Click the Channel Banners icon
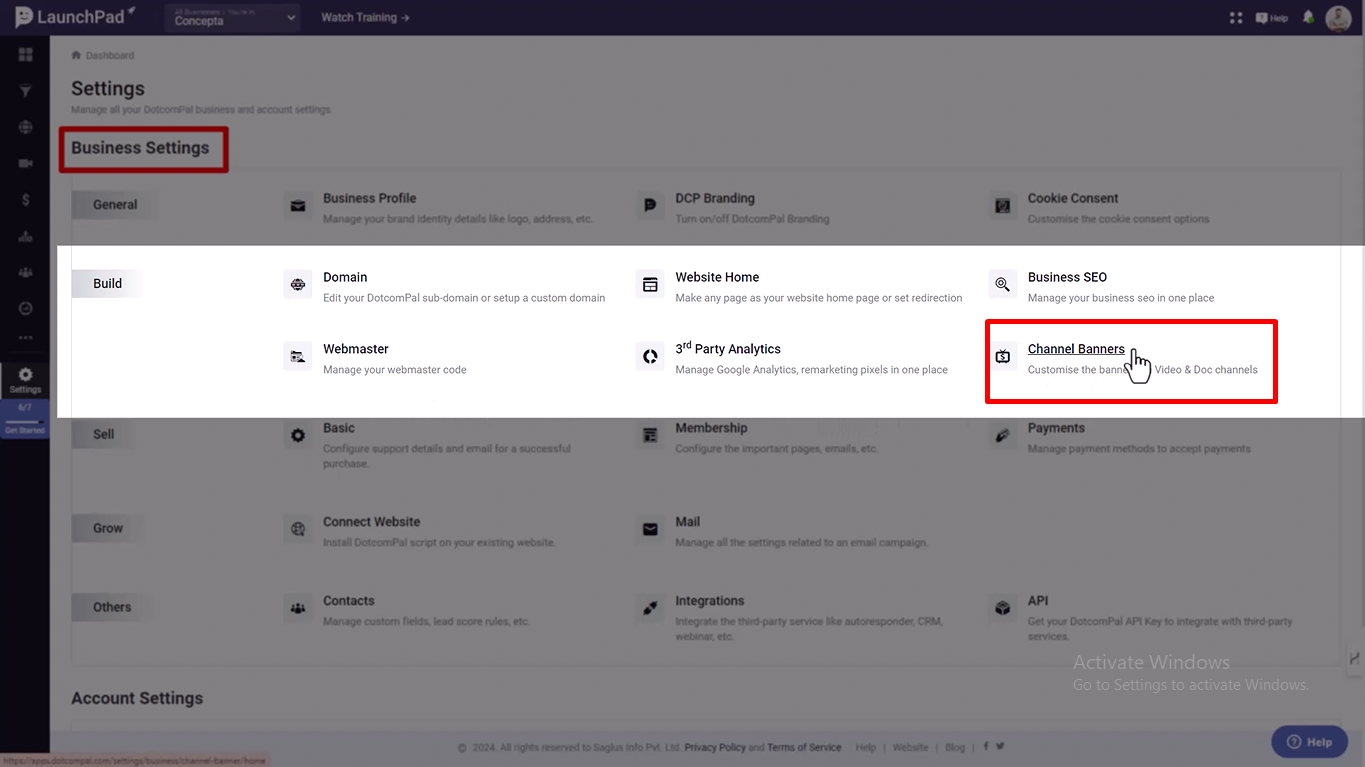The image size is (1365, 767). click(x=1002, y=357)
